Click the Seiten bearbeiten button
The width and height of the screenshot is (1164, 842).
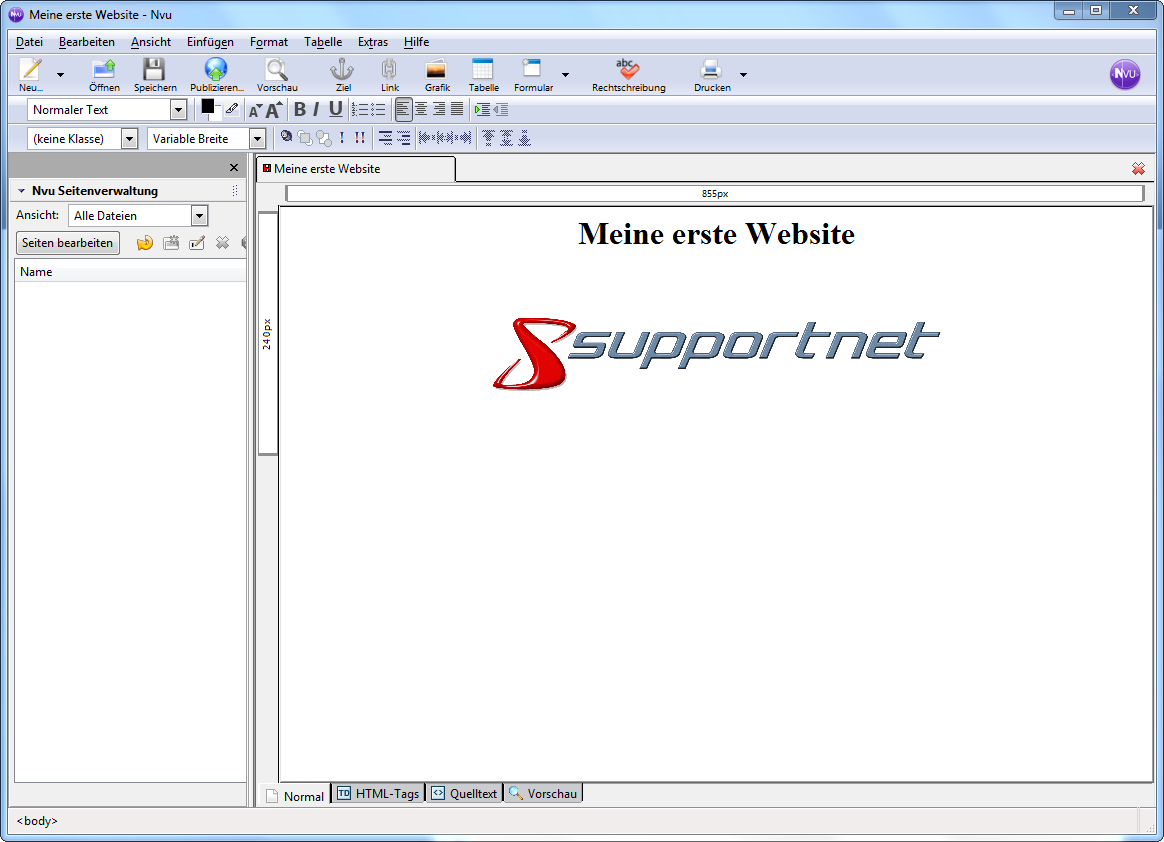pyautogui.click(x=68, y=243)
